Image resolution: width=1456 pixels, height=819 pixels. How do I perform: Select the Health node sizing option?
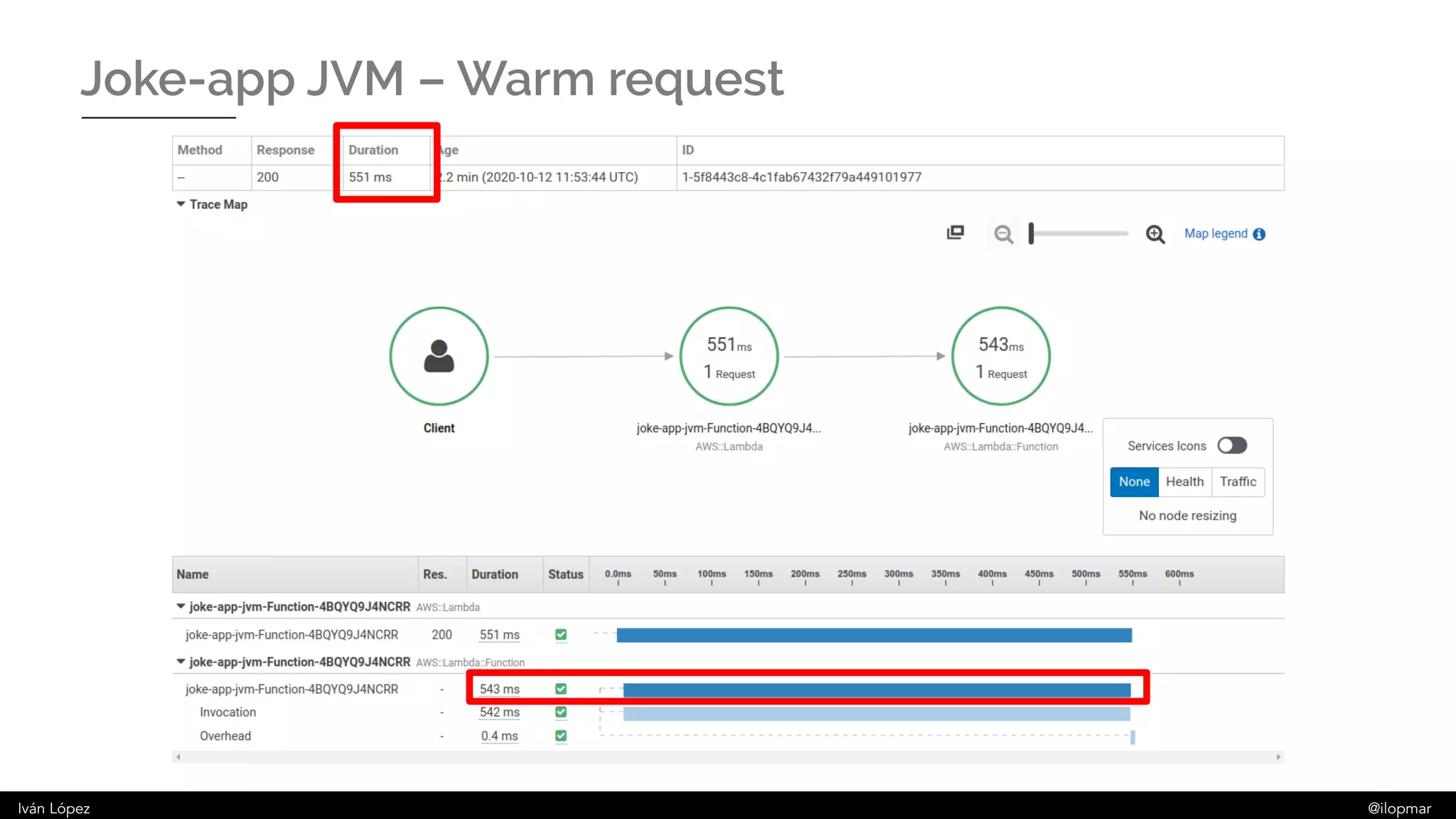click(1184, 481)
